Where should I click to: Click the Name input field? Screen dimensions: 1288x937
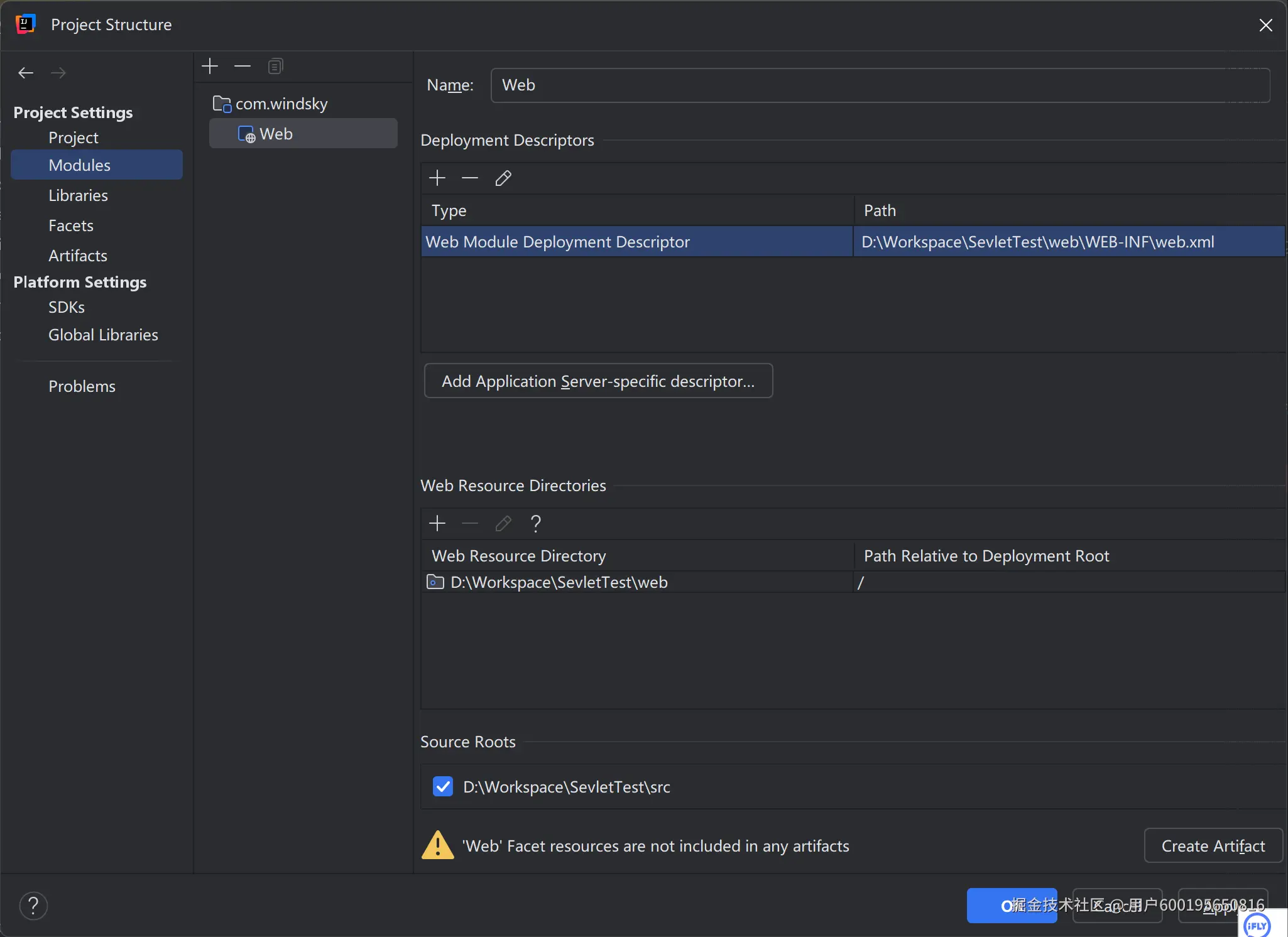tap(880, 85)
